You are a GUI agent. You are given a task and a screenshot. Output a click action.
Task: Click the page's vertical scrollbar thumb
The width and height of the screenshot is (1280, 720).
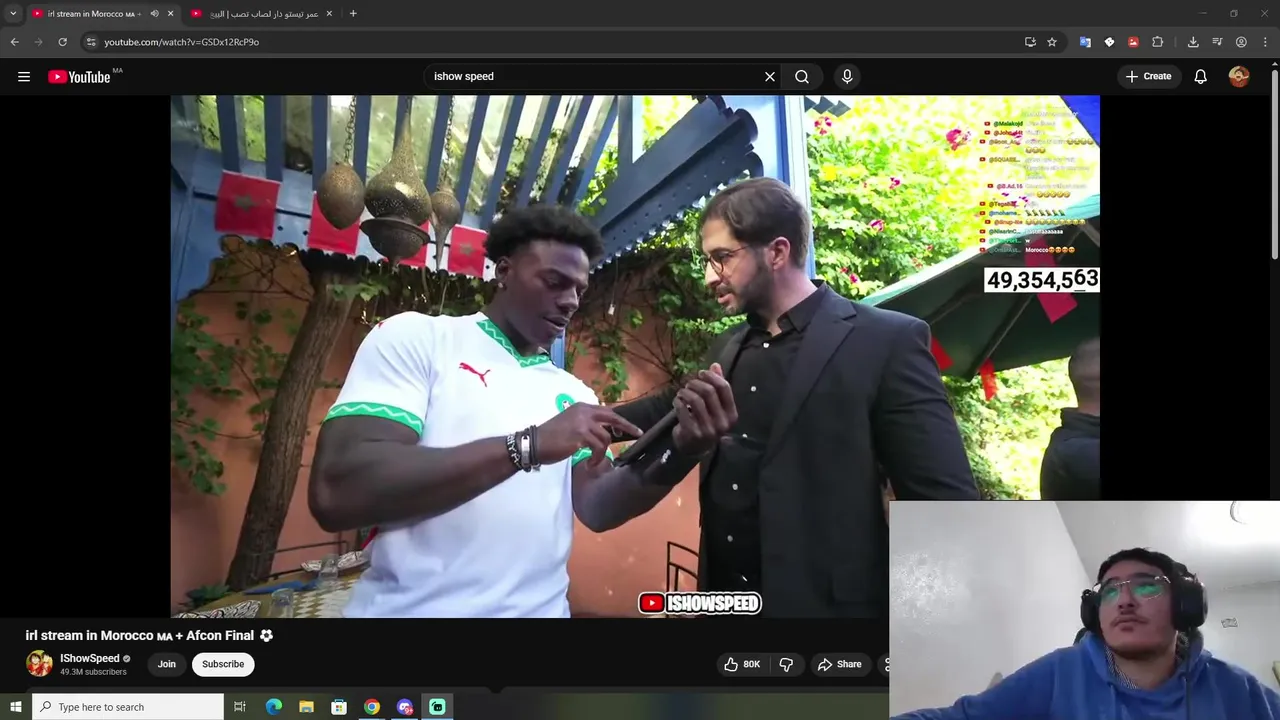coord(1274,165)
